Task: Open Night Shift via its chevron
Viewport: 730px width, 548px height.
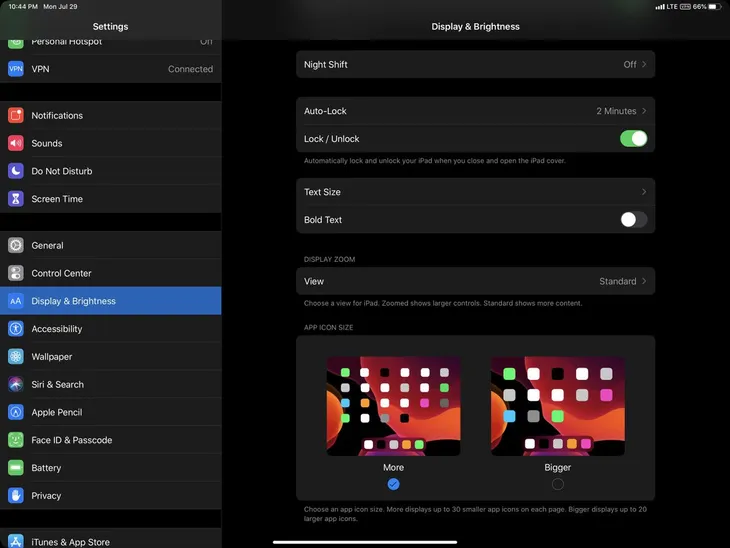Action: tap(644, 64)
